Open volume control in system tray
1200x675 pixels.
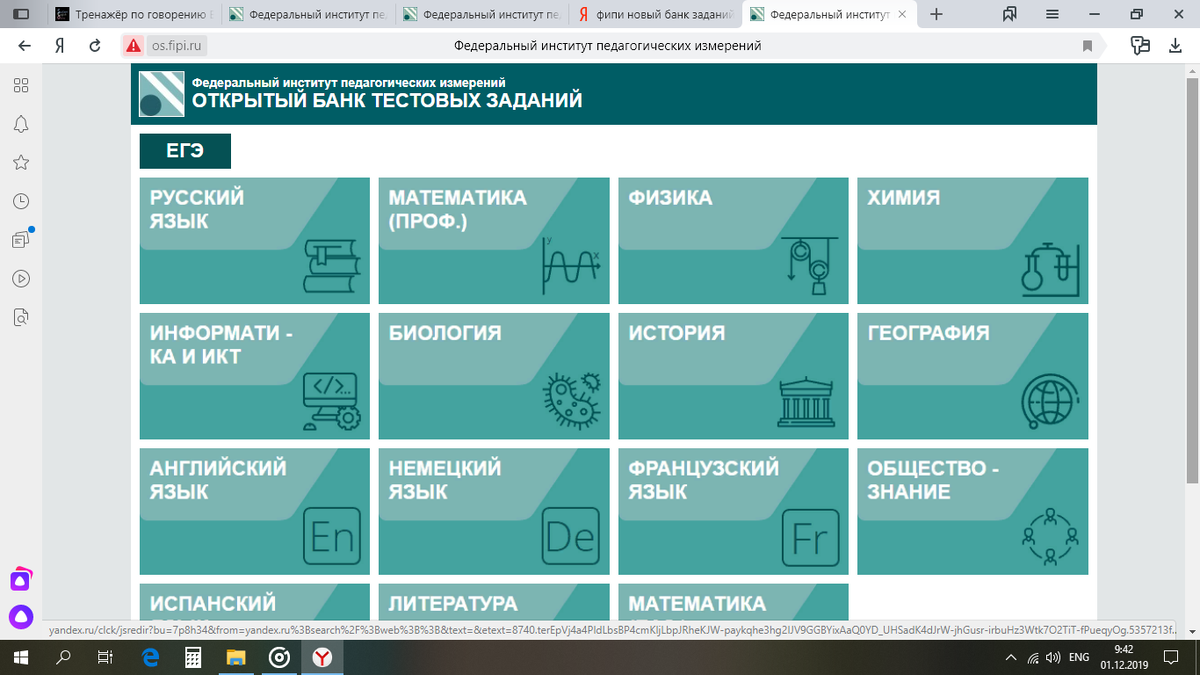click(1052, 658)
